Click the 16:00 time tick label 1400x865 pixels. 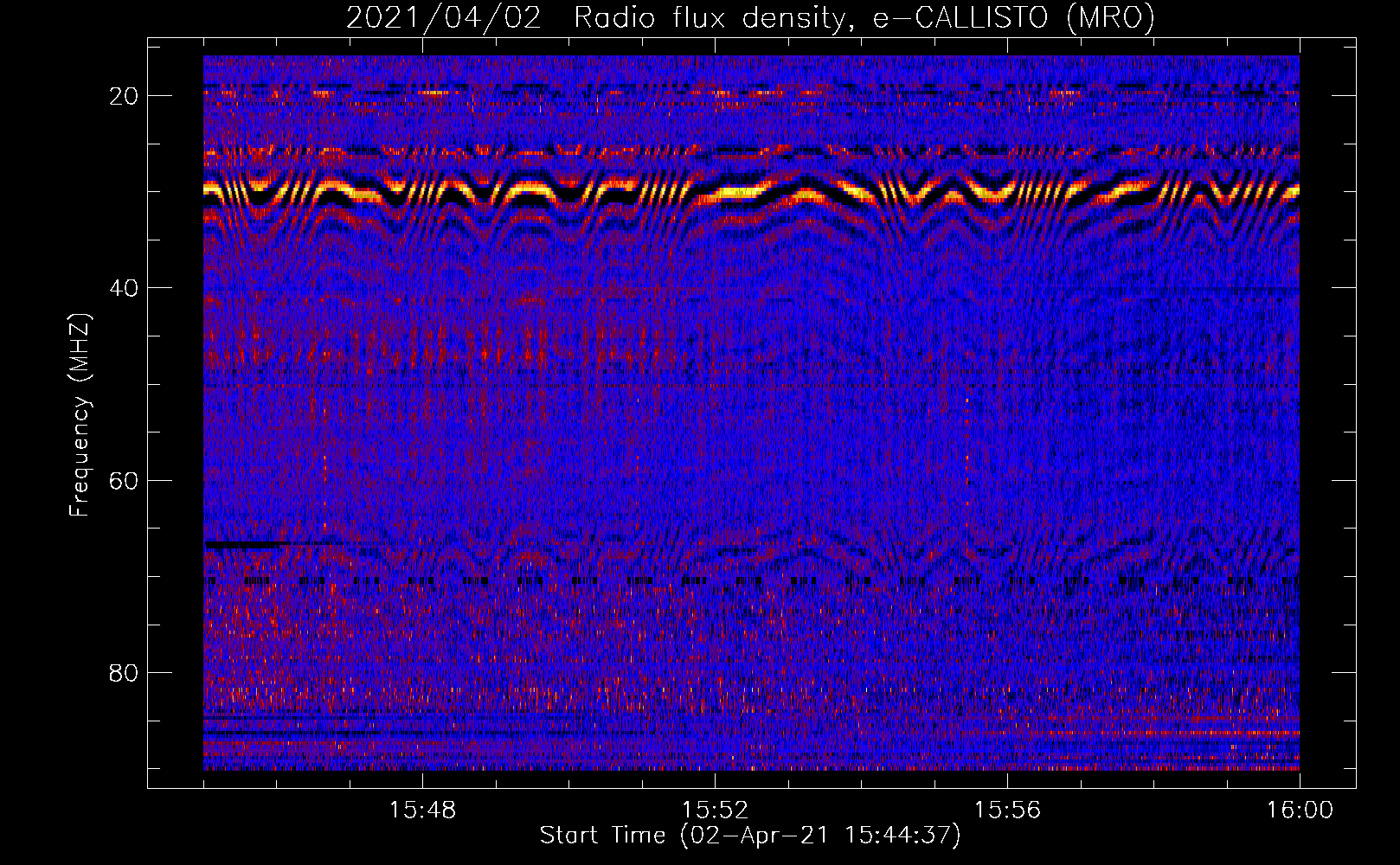pyautogui.click(x=1300, y=811)
